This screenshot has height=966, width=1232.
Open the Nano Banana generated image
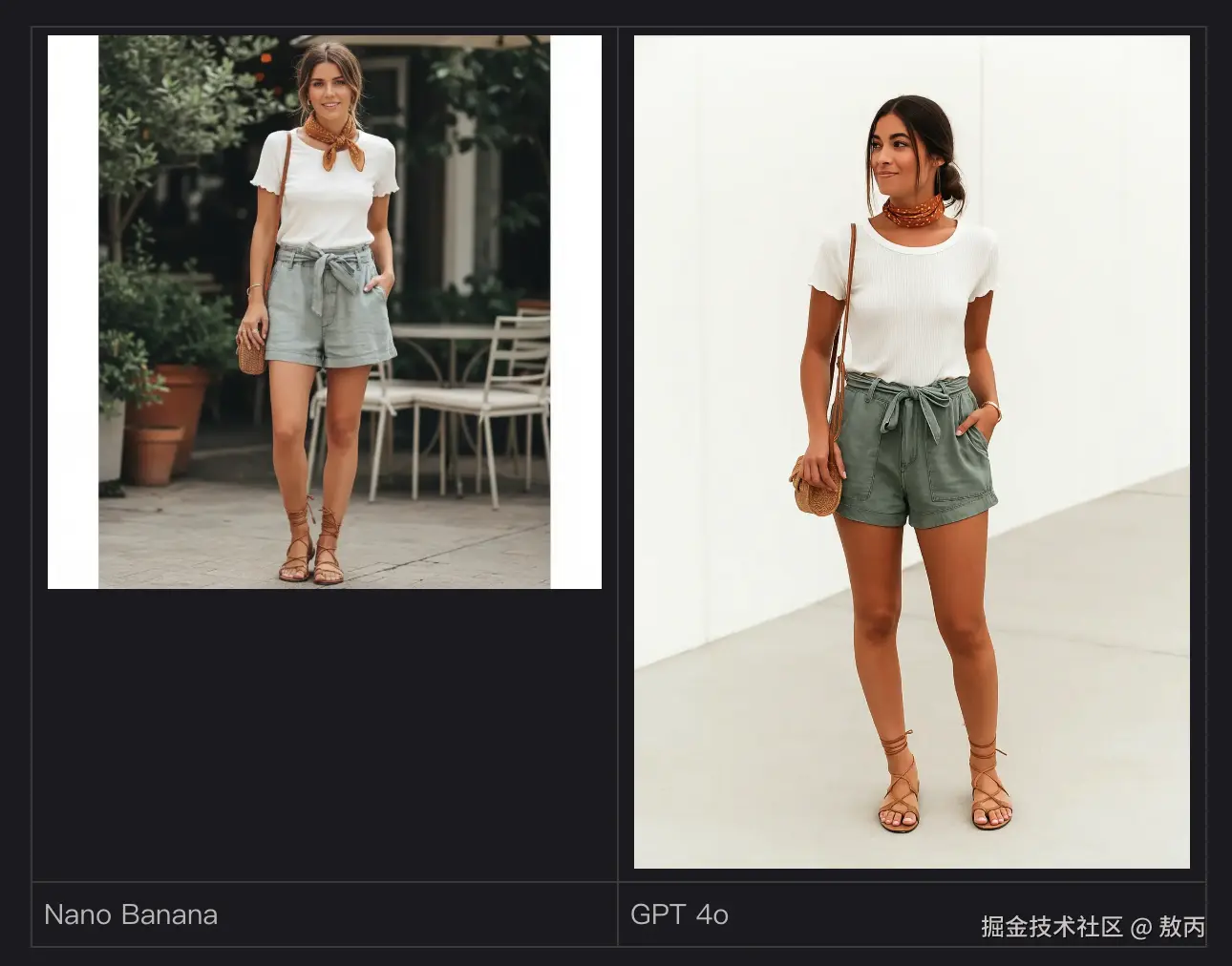click(325, 312)
